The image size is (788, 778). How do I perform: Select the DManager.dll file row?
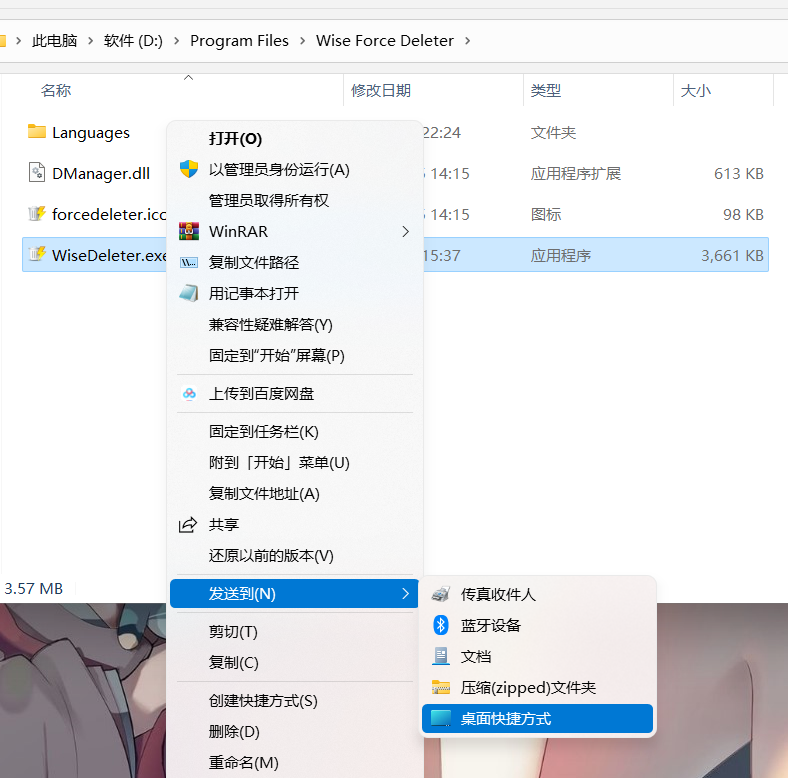click(x=100, y=173)
